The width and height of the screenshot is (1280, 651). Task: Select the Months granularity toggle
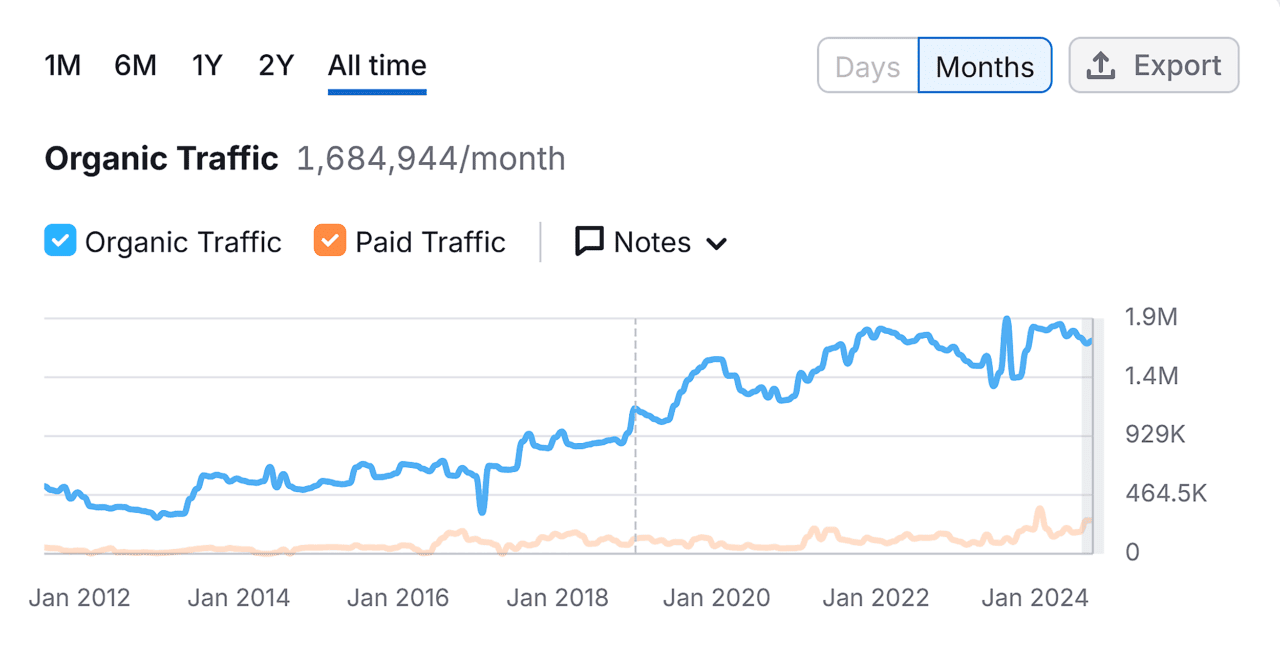984,66
